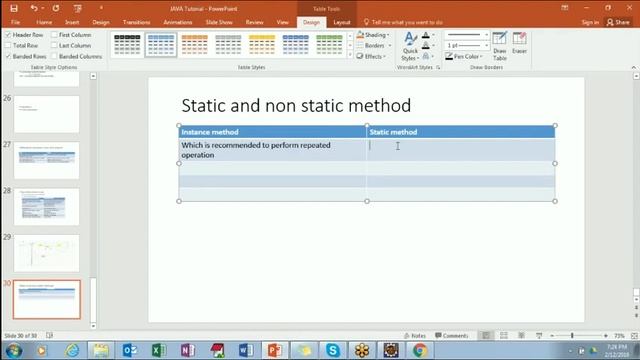Screen dimensions: 640x360
Task: Start Slide Show view from status bar
Action: tap(539, 336)
